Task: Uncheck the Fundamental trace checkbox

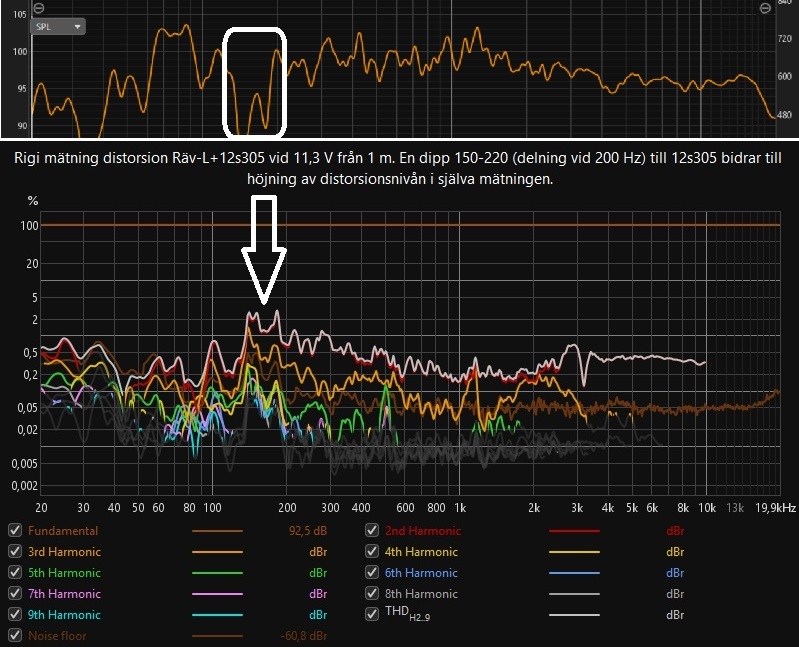Action: pos(15,530)
